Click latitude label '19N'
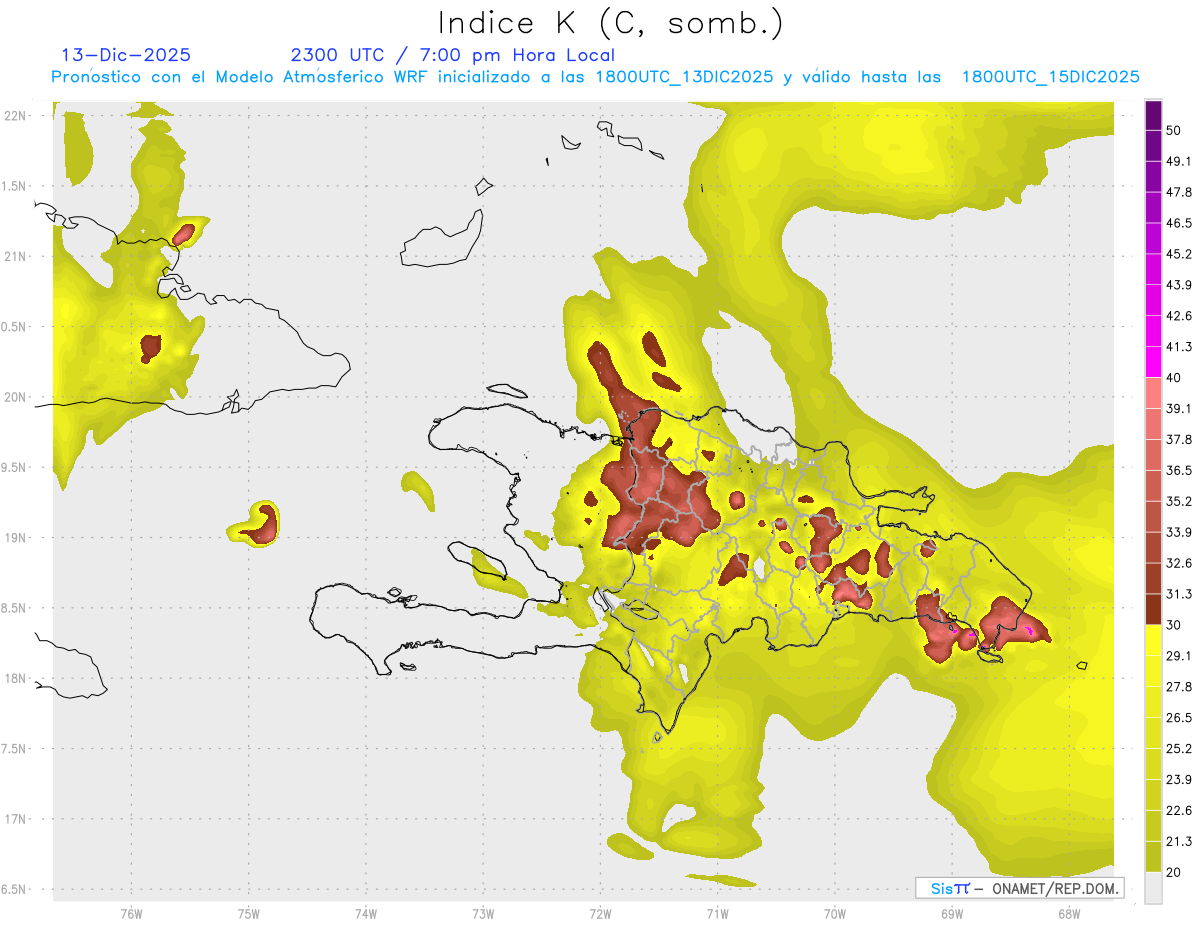 [16, 538]
